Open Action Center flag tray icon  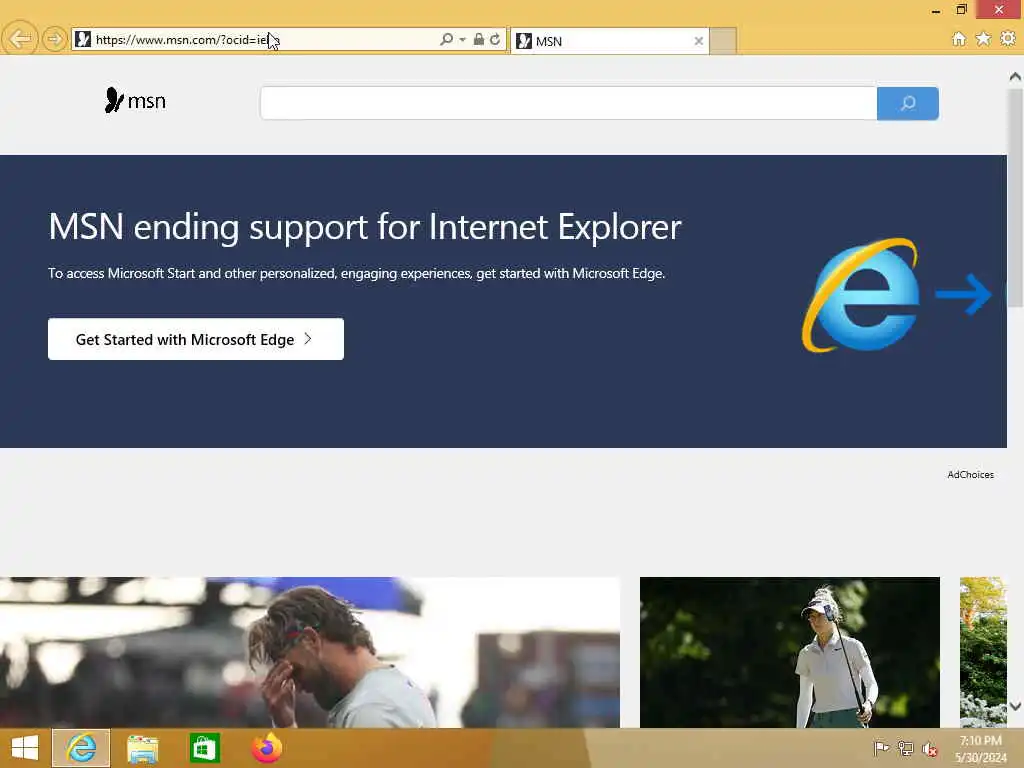click(x=881, y=748)
